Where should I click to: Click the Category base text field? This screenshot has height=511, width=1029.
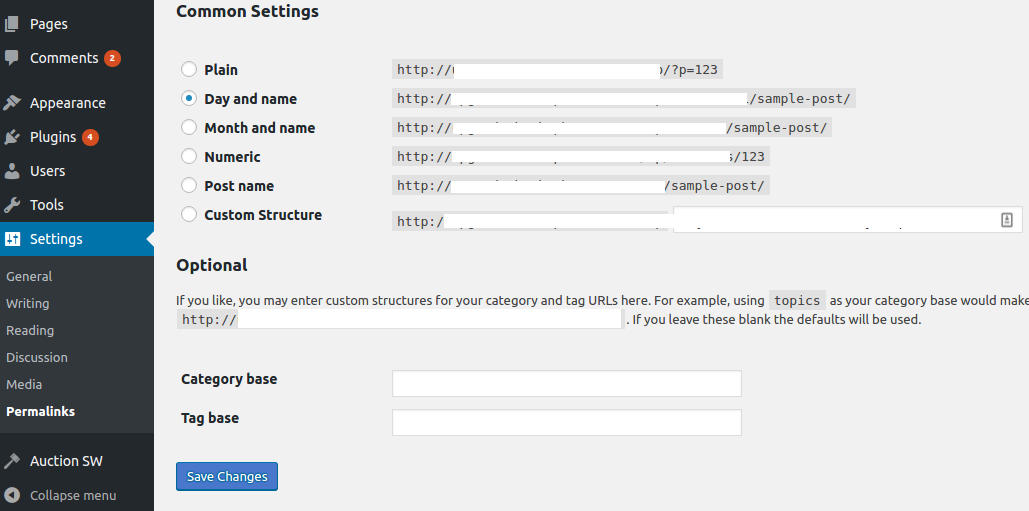[567, 383]
